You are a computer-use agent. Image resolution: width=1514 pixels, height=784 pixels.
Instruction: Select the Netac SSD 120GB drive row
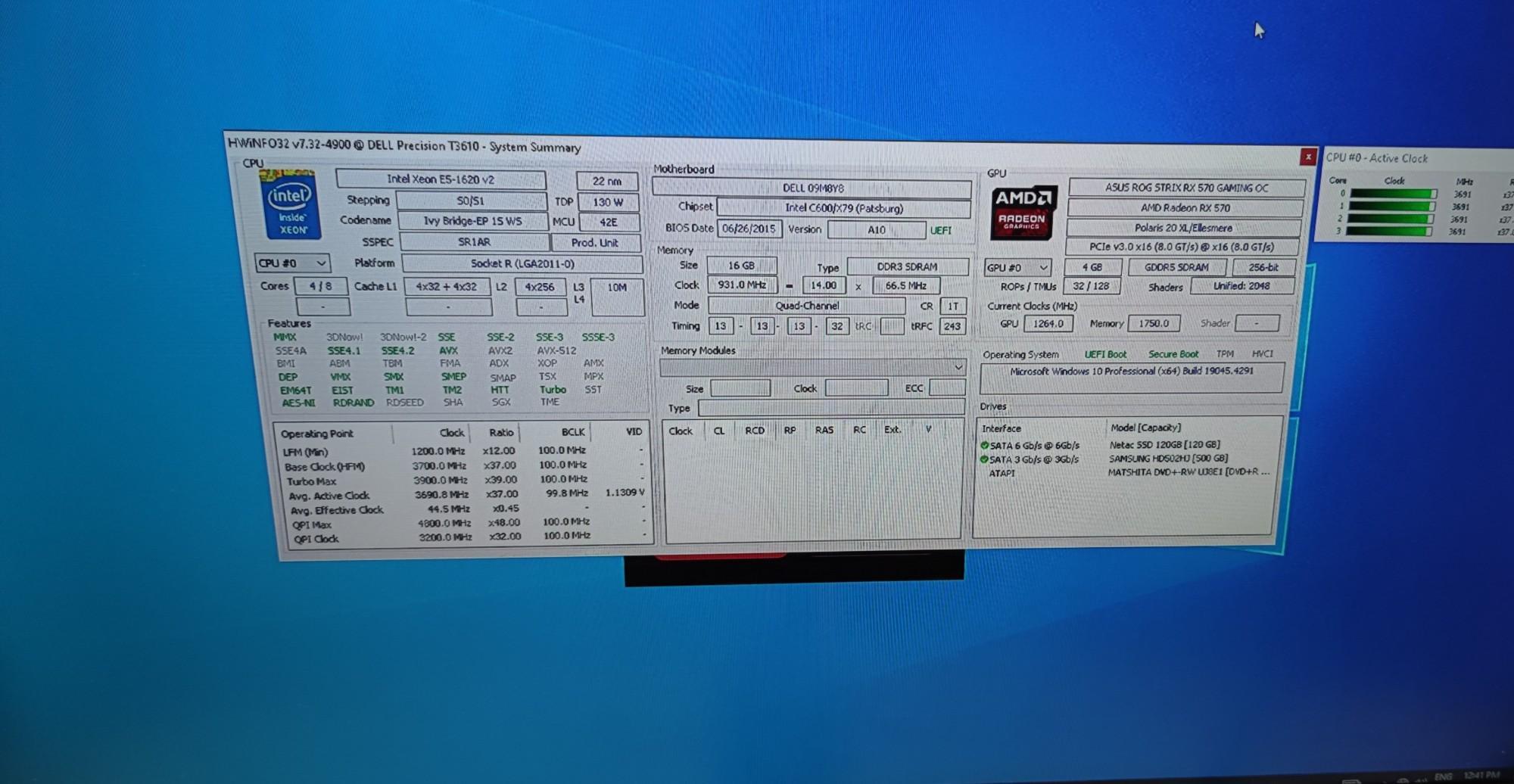click(x=1126, y=445)
